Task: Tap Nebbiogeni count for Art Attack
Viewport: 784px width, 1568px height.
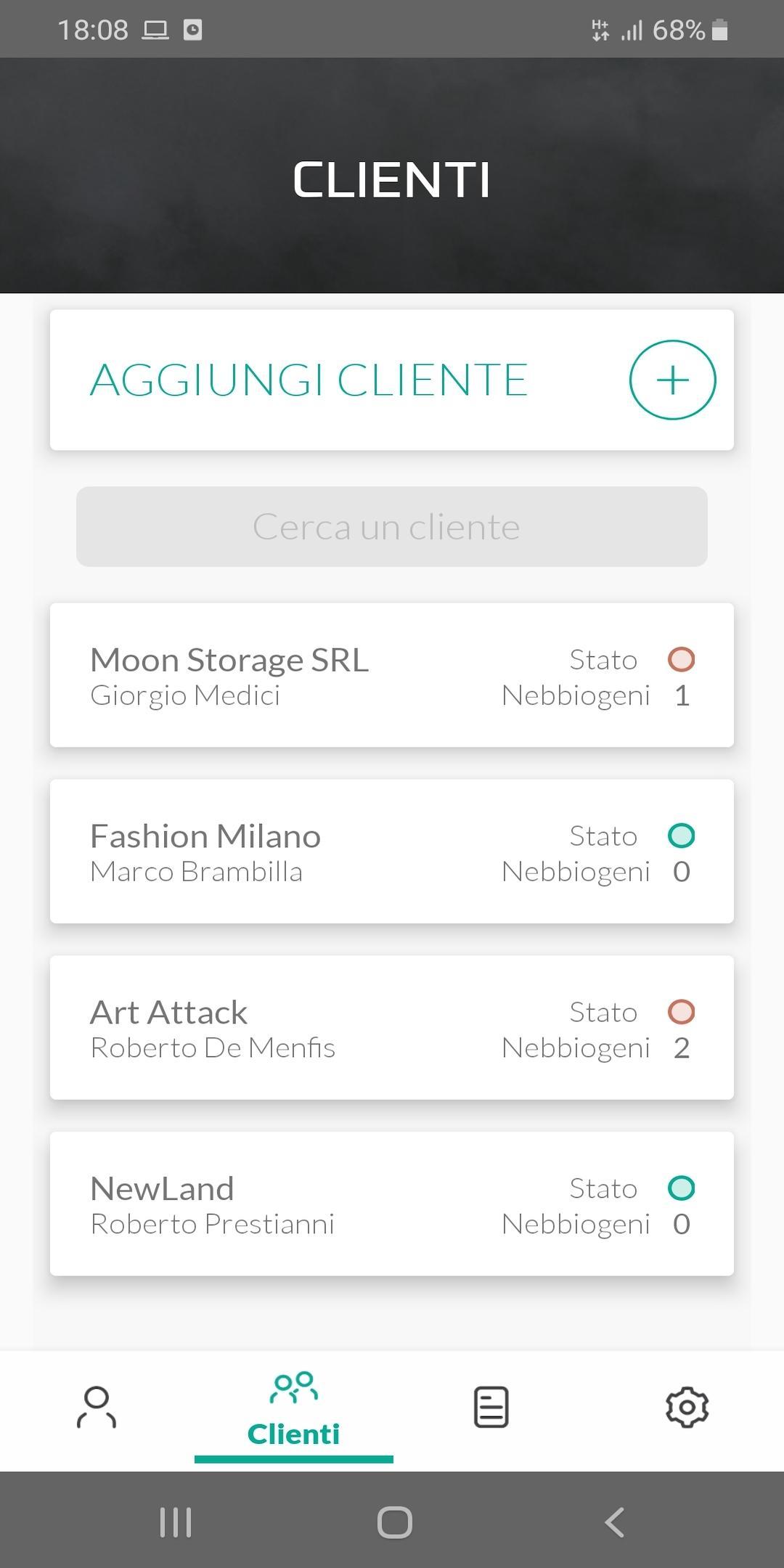Action: coord(681,1048)
